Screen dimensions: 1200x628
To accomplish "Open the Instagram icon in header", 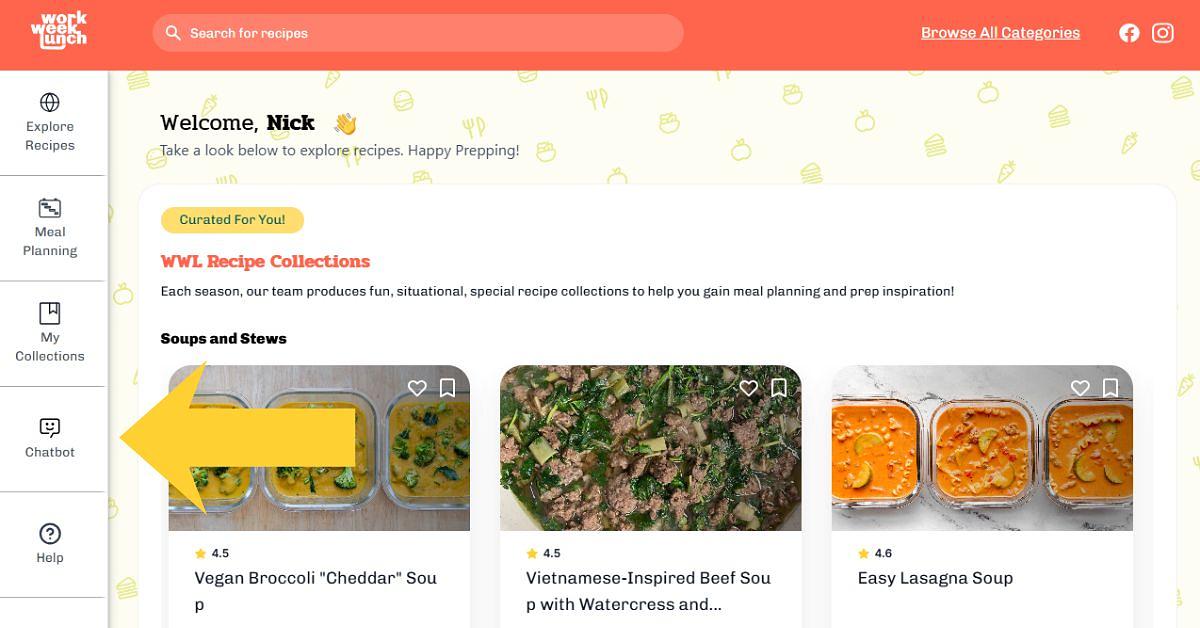I will [x=1163, y=33].
